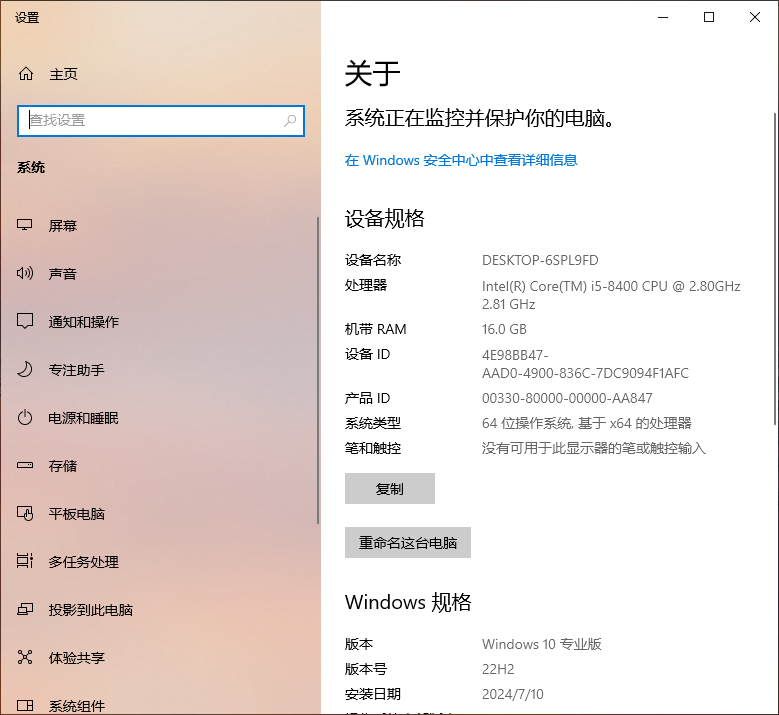Click the 设备名称 label
Screen dimensions: 779x715
pos(373,260)
